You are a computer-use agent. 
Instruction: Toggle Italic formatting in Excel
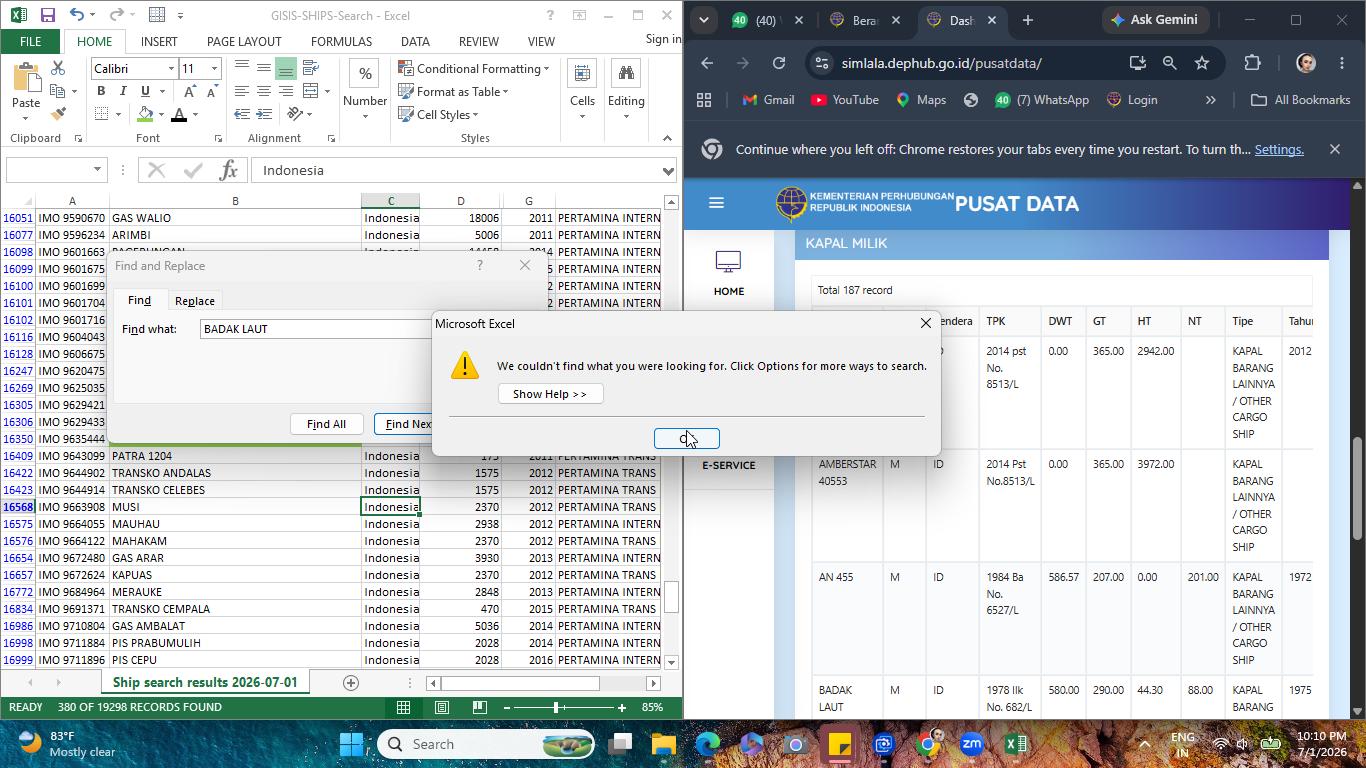122,91
